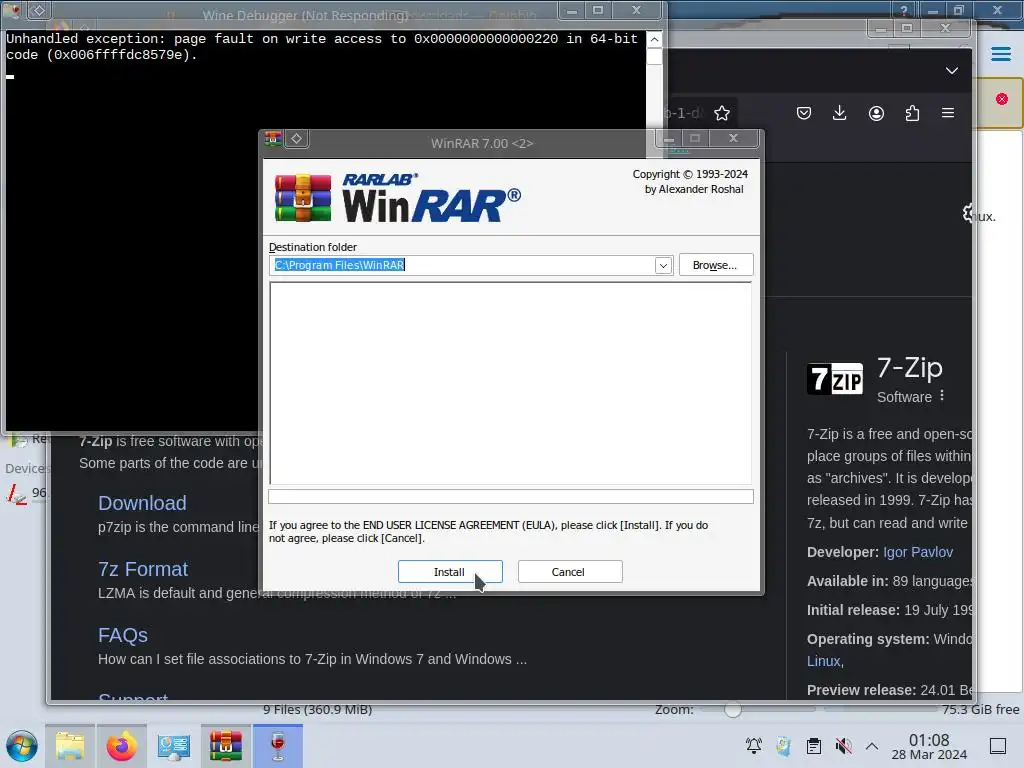Open the notifications bell tray icon
This screenshot has width=1024, height=768.
coord(754,745)
